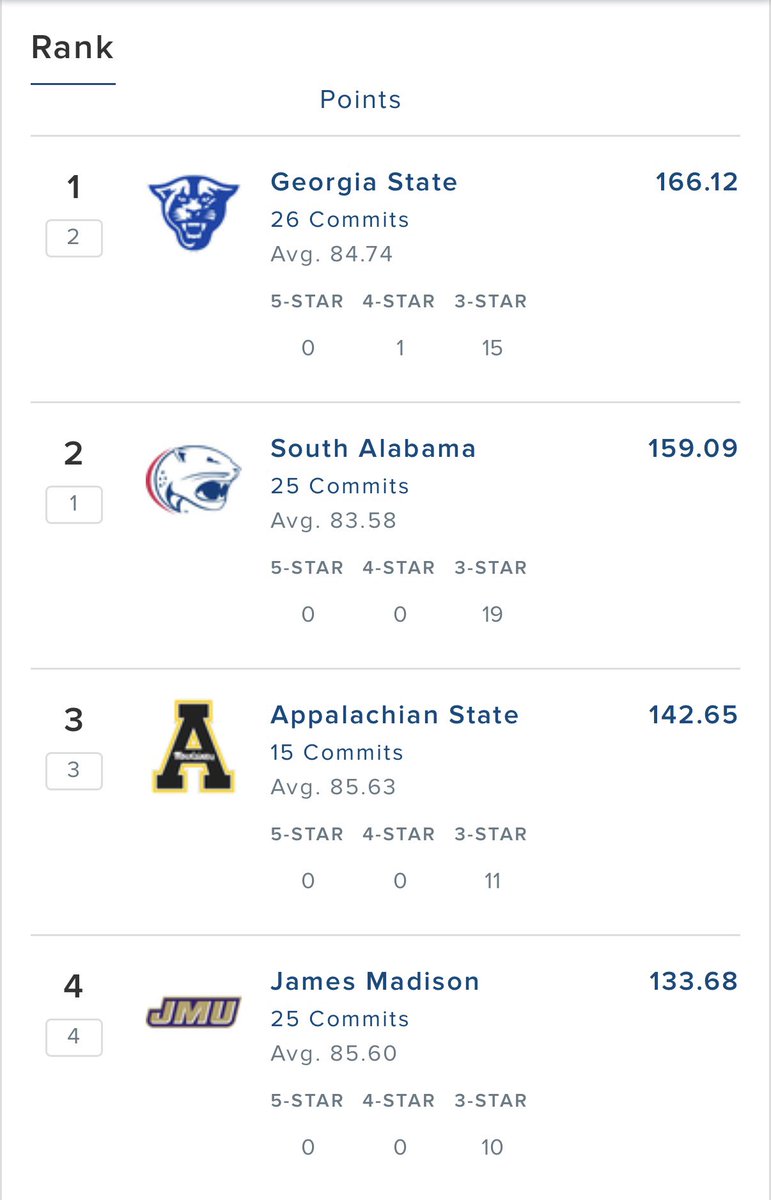Viewport: 771px width, 1200px height.
Task: Open the South Alabama jaguar logo
Action: tap(194, 479)
